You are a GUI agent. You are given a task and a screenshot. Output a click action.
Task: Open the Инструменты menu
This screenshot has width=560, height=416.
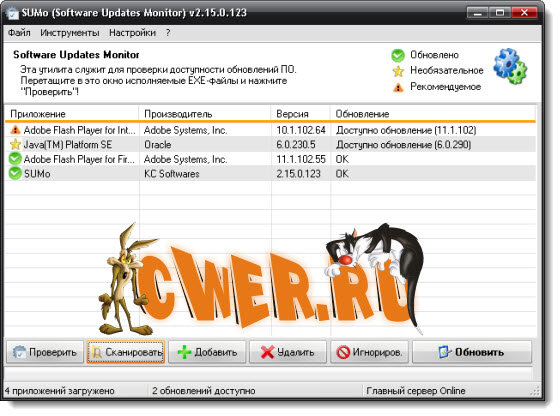70,33
